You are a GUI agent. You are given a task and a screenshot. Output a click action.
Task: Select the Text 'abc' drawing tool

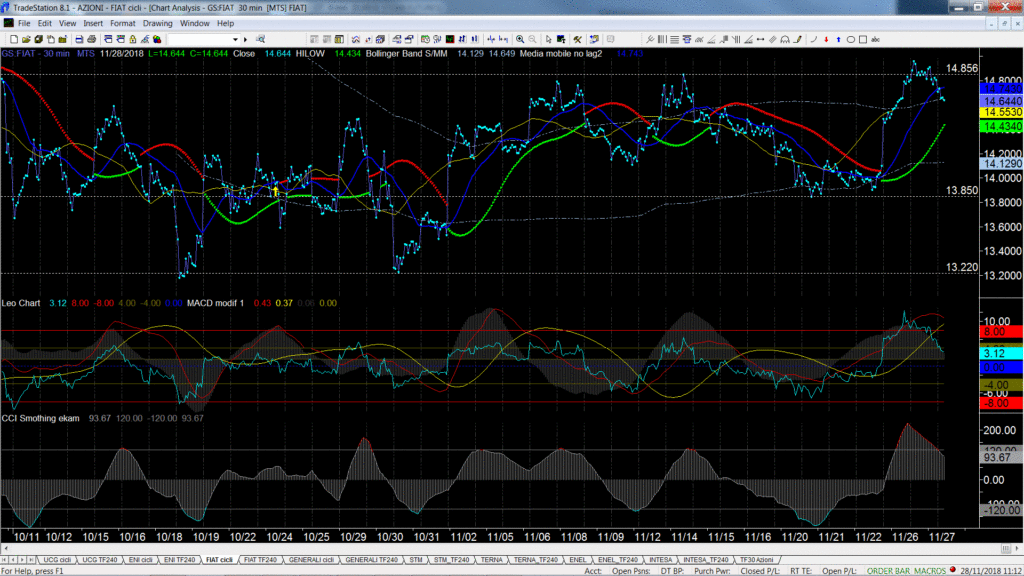875,39
